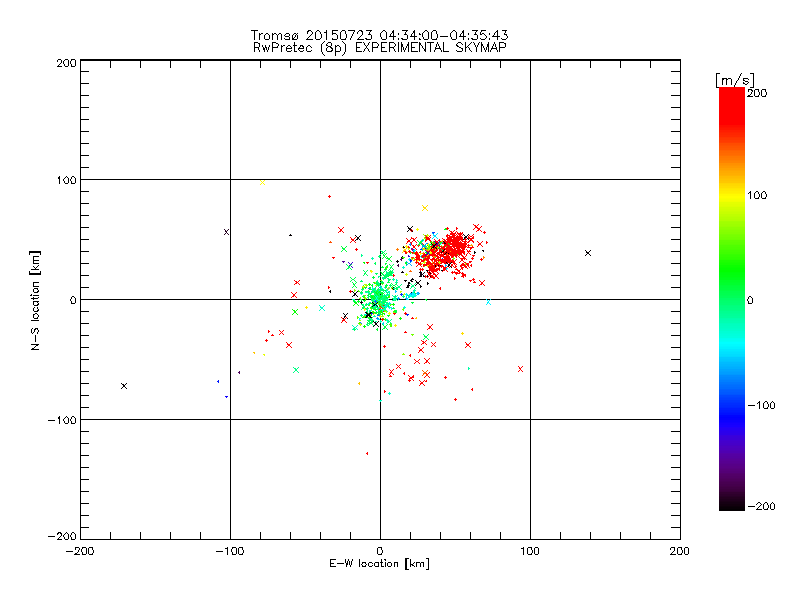Click the colorbar label reading 0

pos(750,301)
